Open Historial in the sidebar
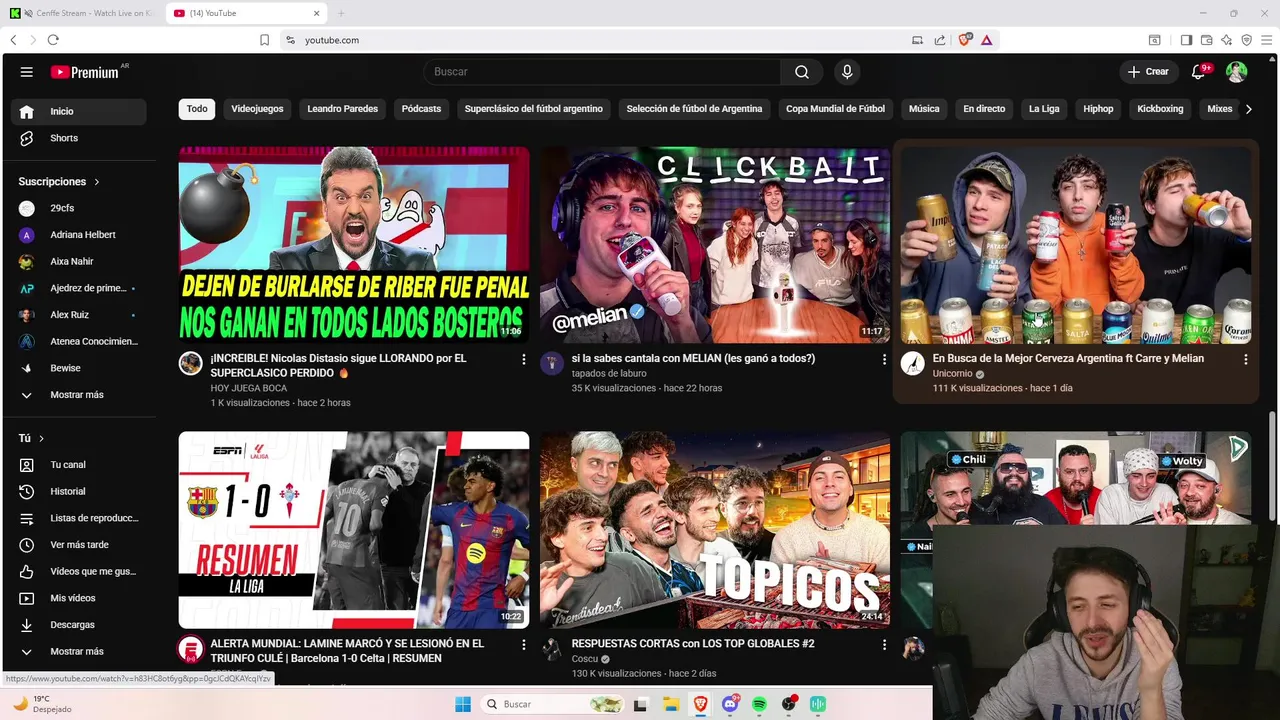 click(79, 491)
